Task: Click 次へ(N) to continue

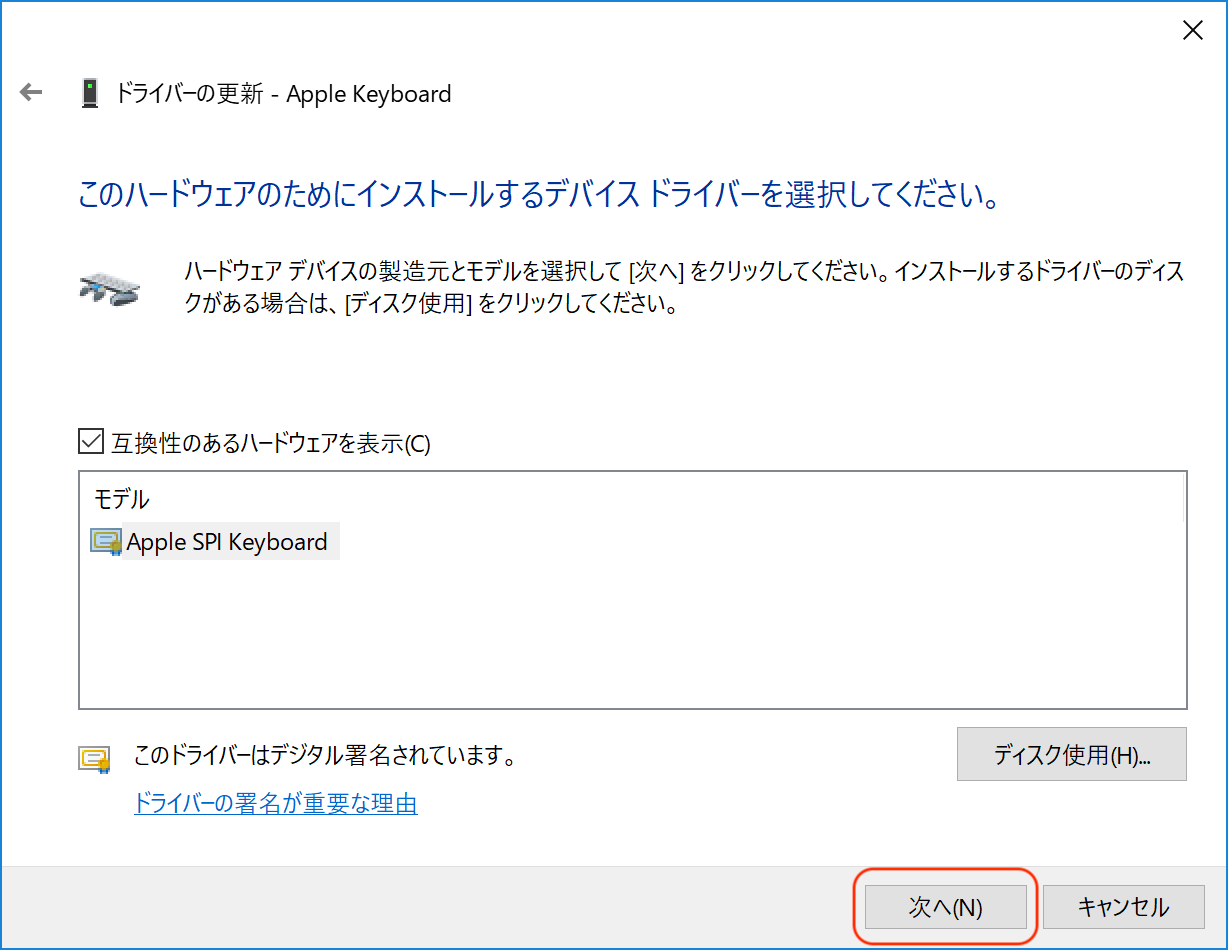Action: (x=945, y=907)
